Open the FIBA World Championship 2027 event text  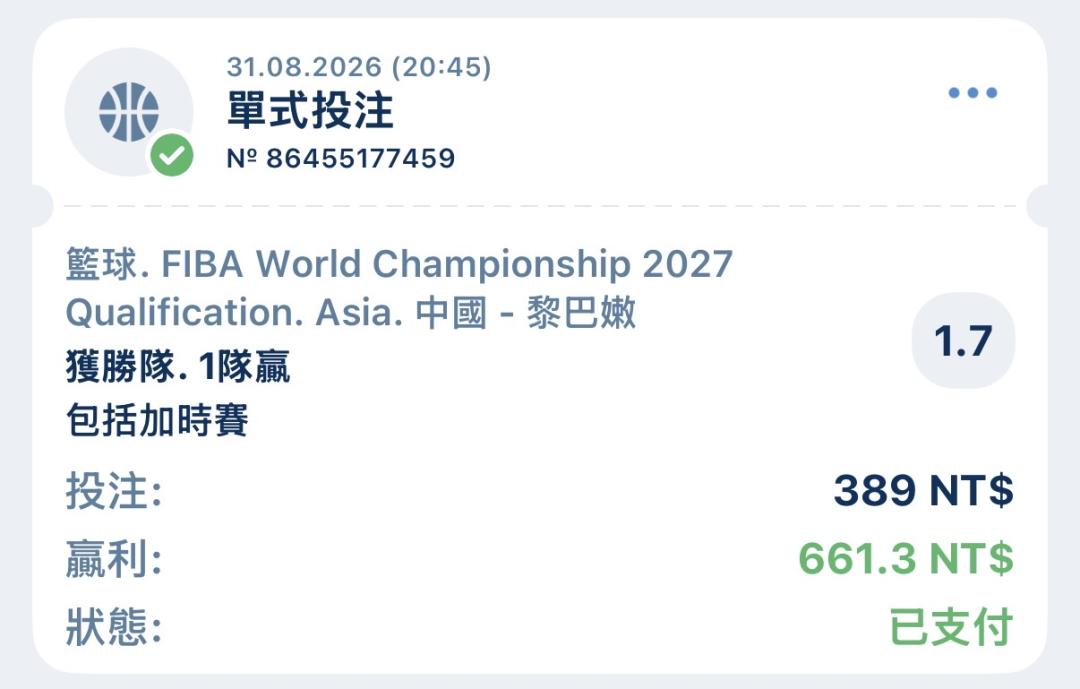click(447, 264)
